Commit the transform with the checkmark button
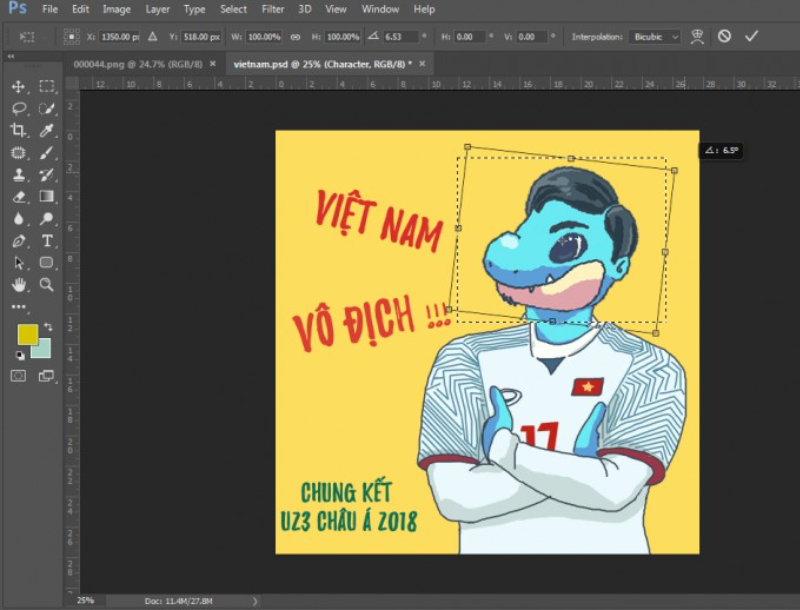The image size is (800, 610). (x=752, y=36)
